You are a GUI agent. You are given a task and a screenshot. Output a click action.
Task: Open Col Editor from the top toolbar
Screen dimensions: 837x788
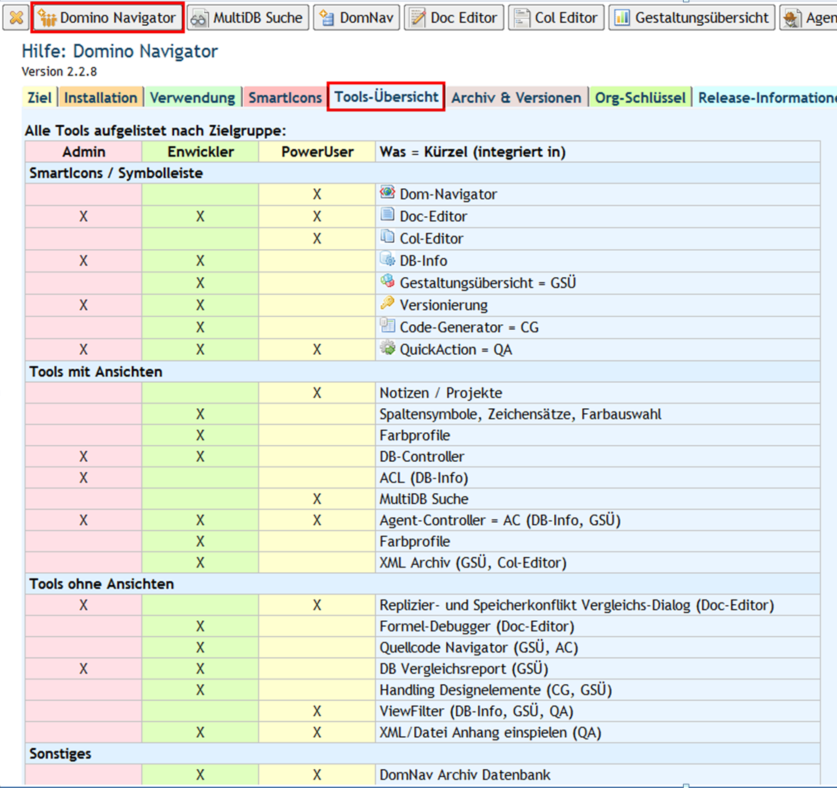click(x=556, y=18)
